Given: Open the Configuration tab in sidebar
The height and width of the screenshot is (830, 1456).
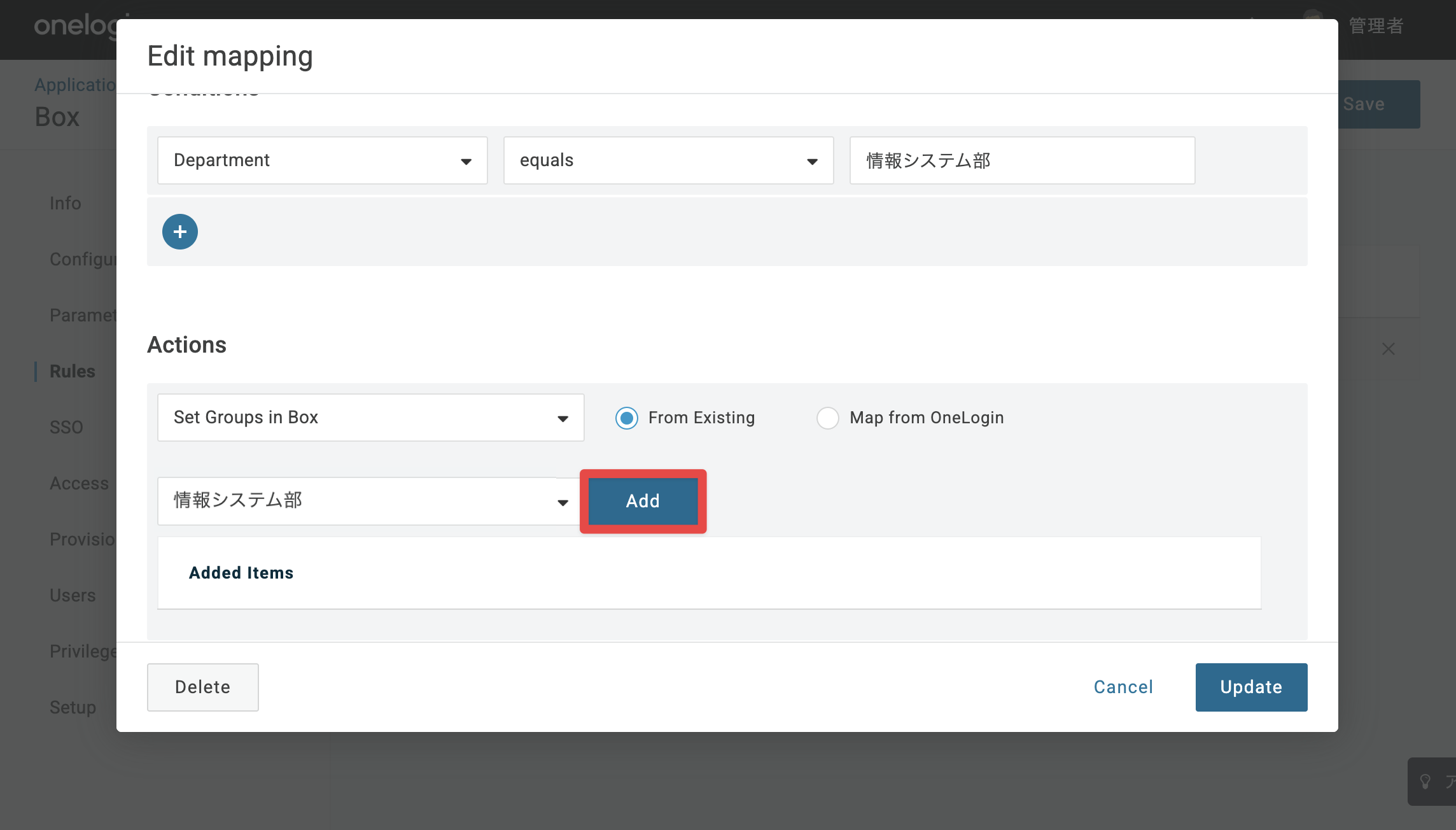Looking at the screenshot, I should click(x=83, y=259).
